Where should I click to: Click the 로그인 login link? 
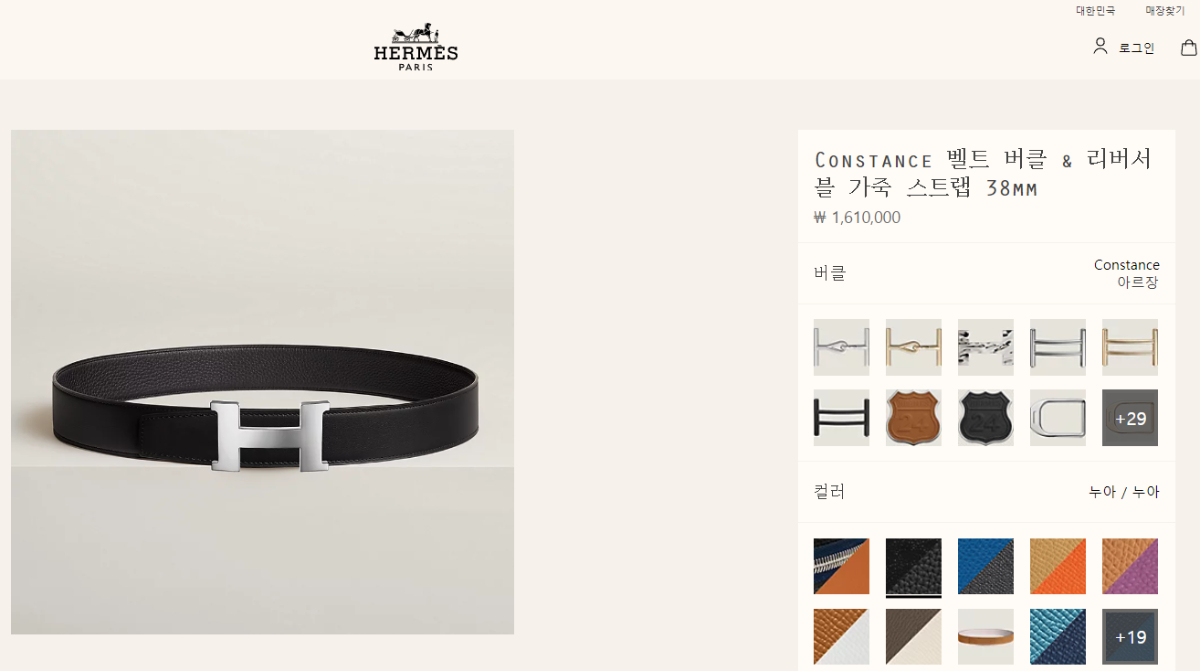pyautogui.click(x=1136, y=47)
